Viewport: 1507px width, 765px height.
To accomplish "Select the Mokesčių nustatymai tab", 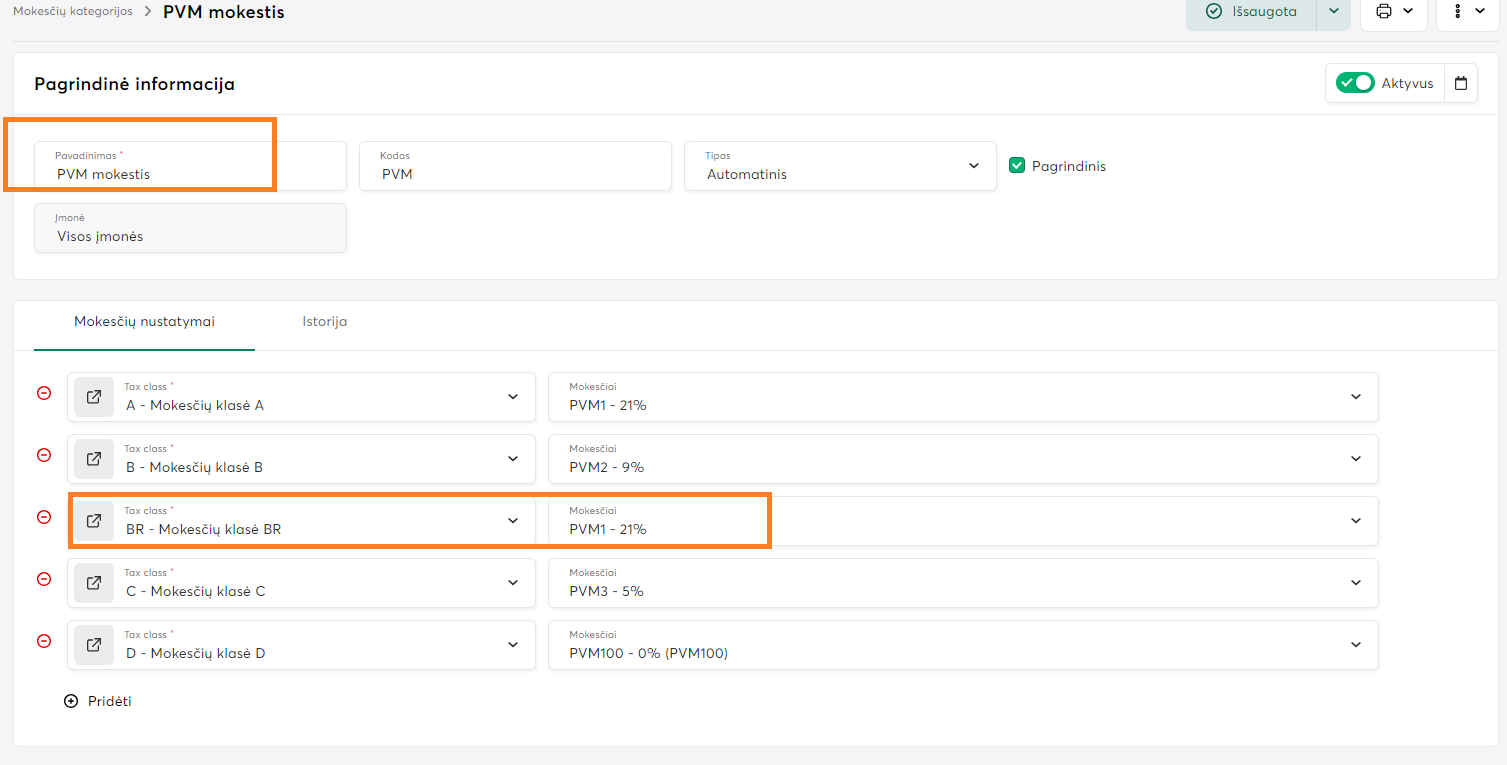I will point(144,322).
